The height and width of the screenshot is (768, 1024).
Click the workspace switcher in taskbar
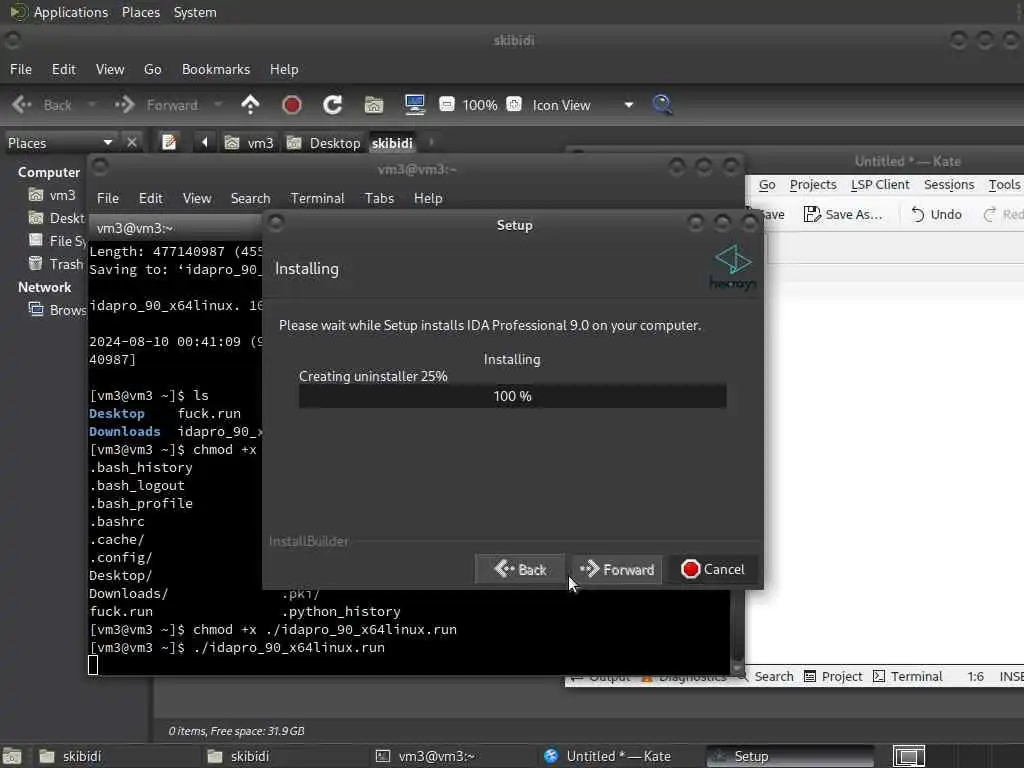pyautogui.click(x=908, y=756)
